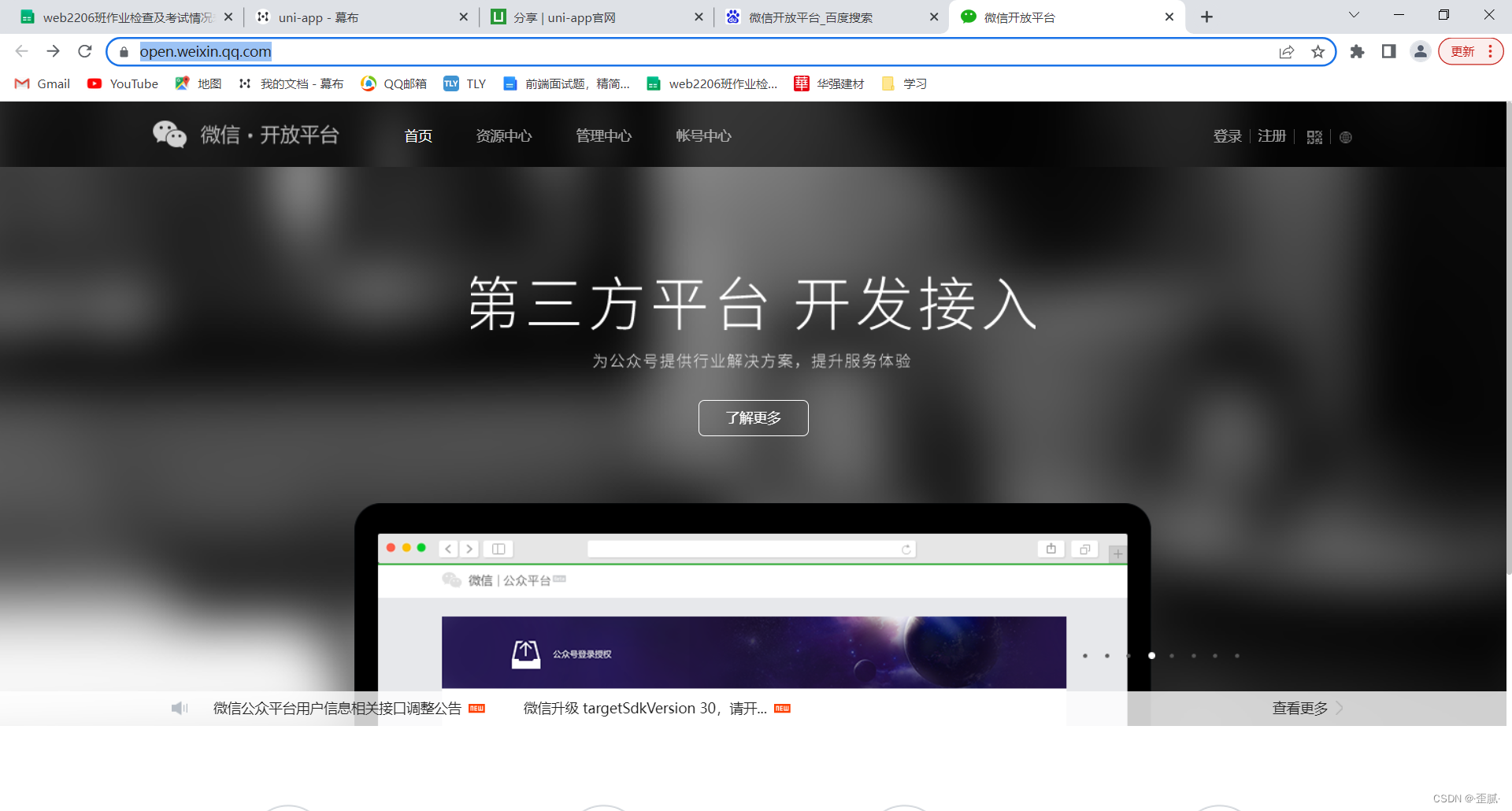
Task: Click the announcement speaker icon
Action: (x=180, y=708)
